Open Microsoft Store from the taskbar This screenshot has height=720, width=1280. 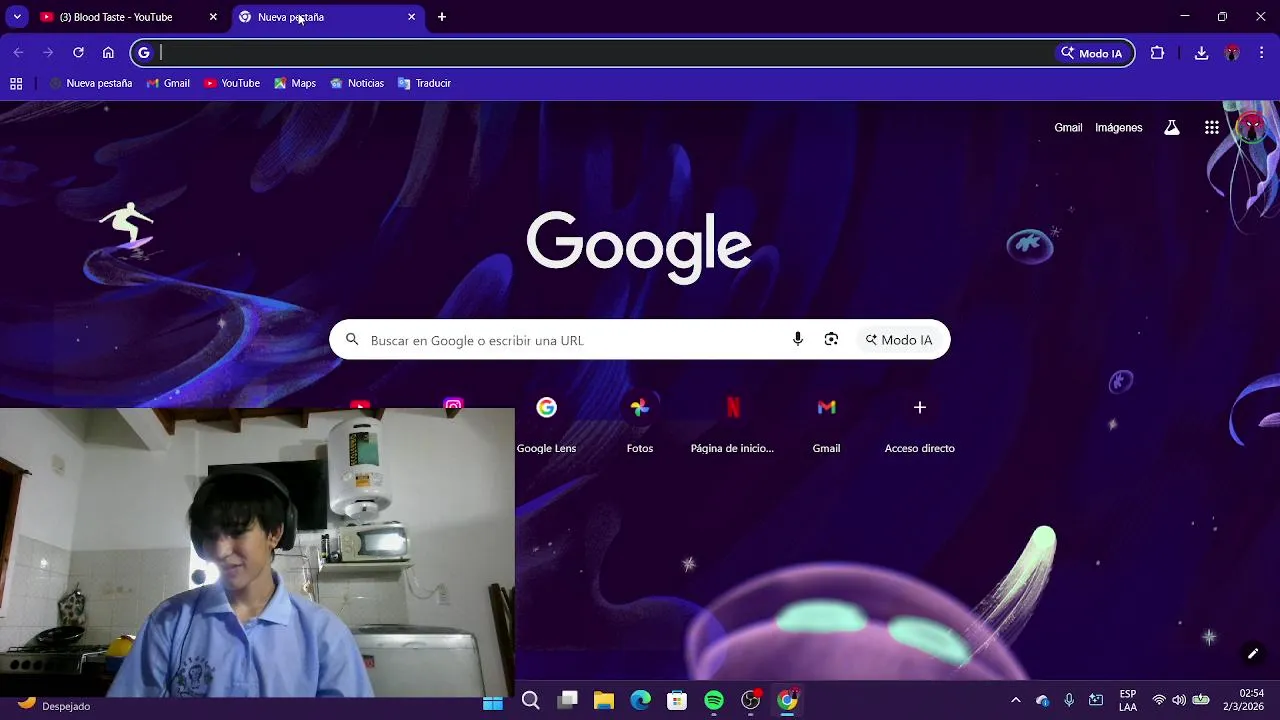pos(677,701)
